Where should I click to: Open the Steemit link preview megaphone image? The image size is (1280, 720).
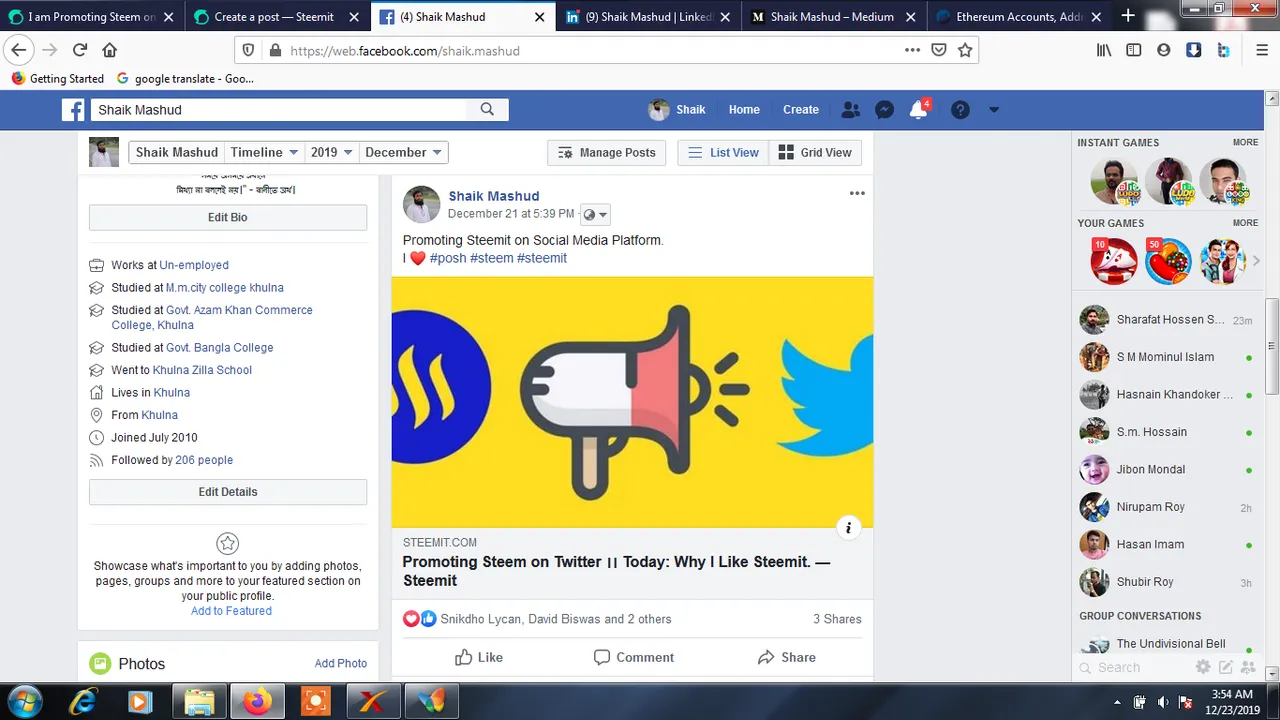[632, 402]
